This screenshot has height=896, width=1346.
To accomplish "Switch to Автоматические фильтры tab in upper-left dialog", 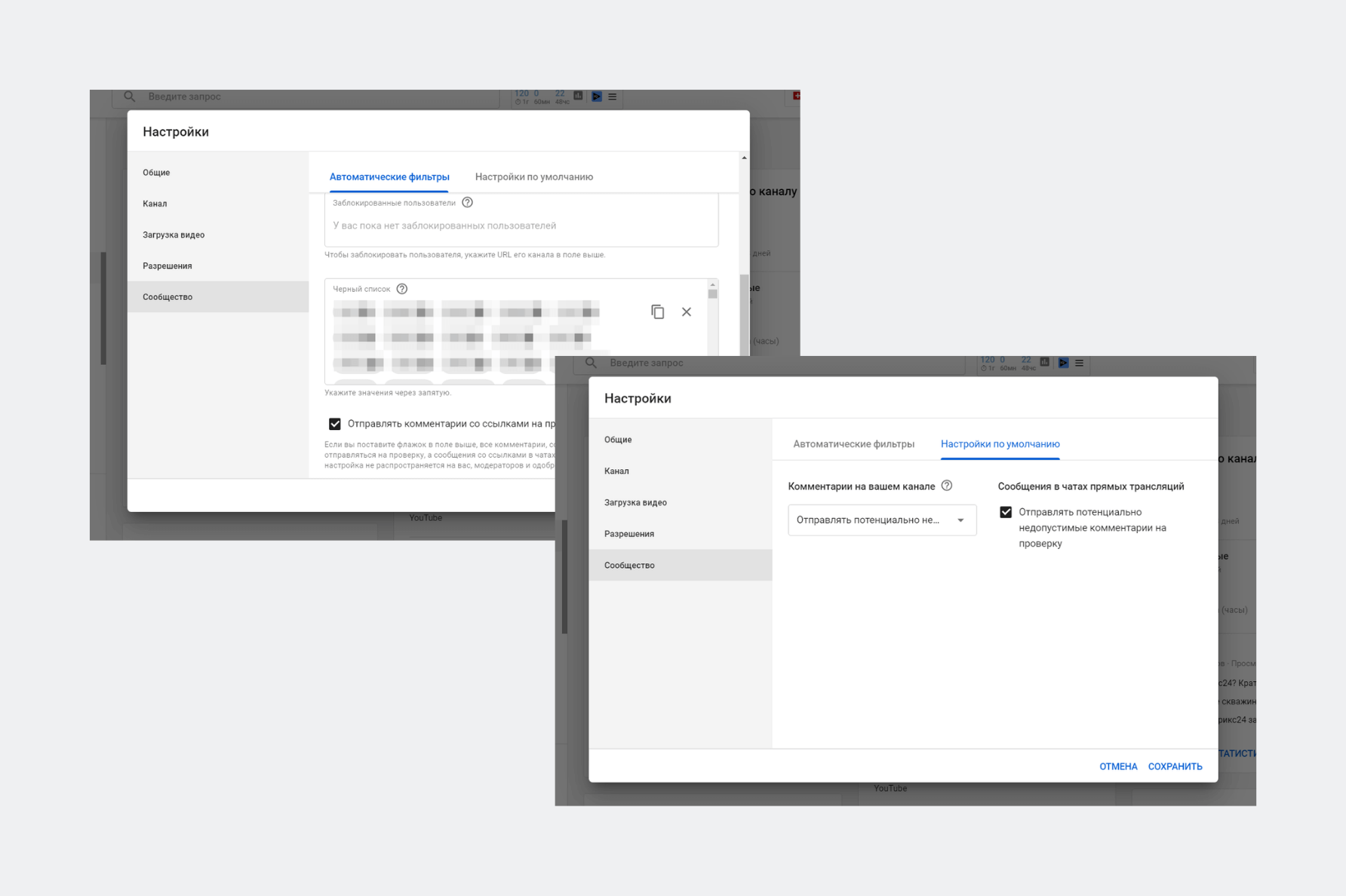I will 389,176.
